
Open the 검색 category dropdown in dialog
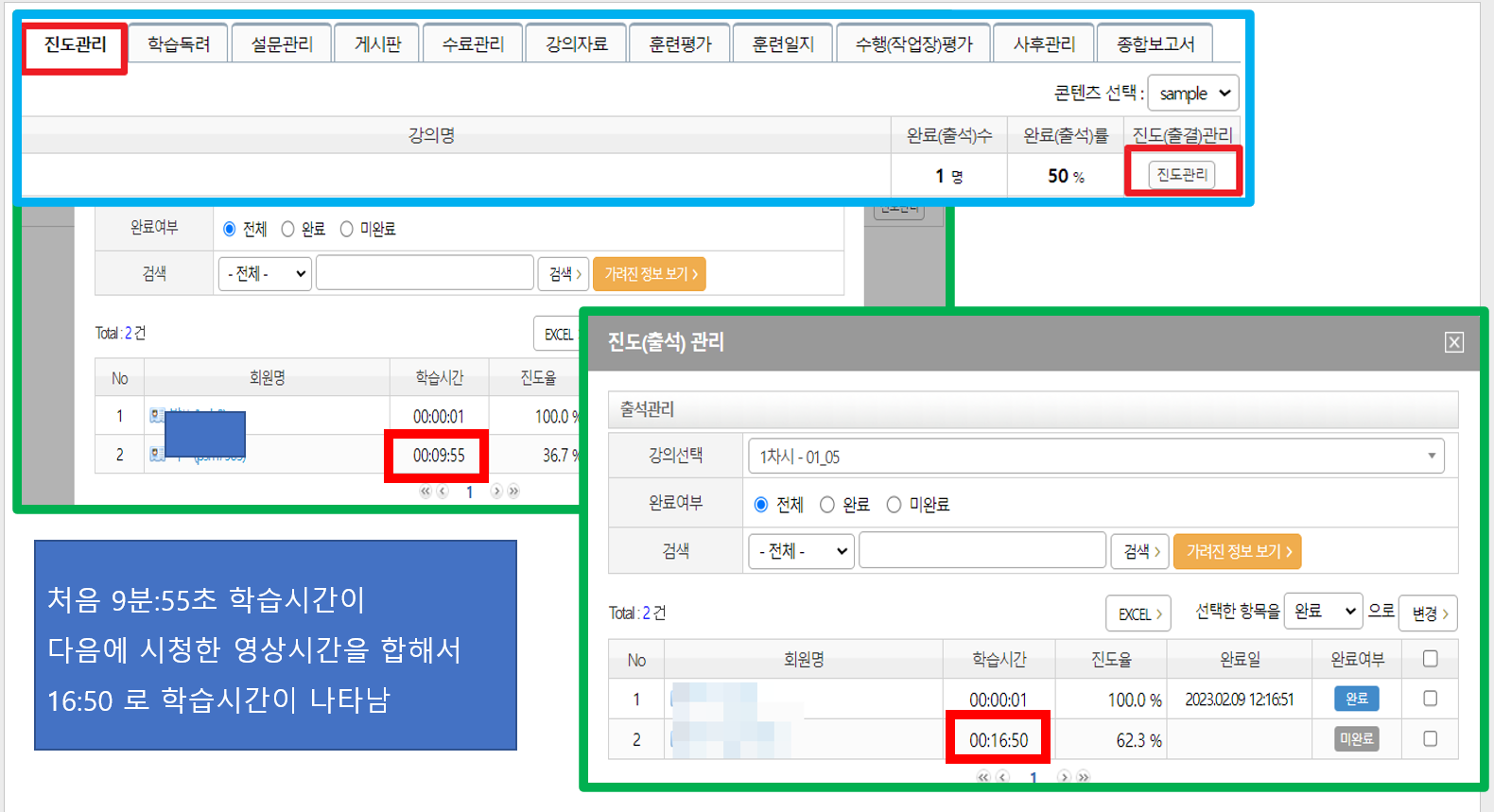[x=802, y=551]
